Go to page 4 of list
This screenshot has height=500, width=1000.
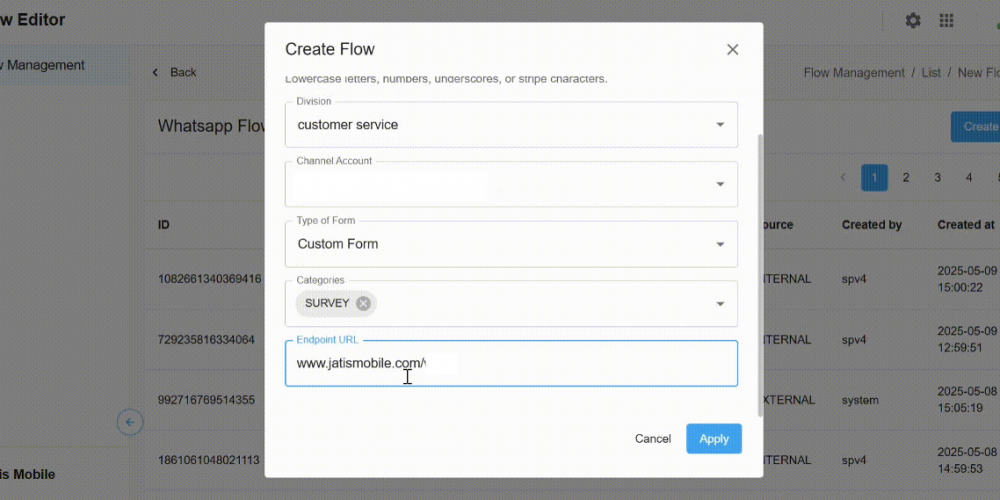click(x=969, y=178)
